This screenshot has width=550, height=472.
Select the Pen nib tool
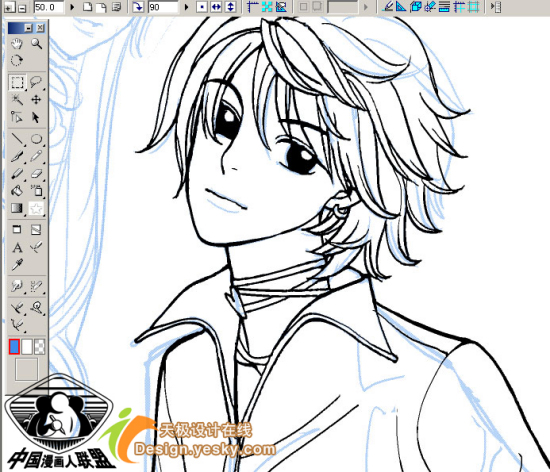pyautogui.click(x=16, y=156)
